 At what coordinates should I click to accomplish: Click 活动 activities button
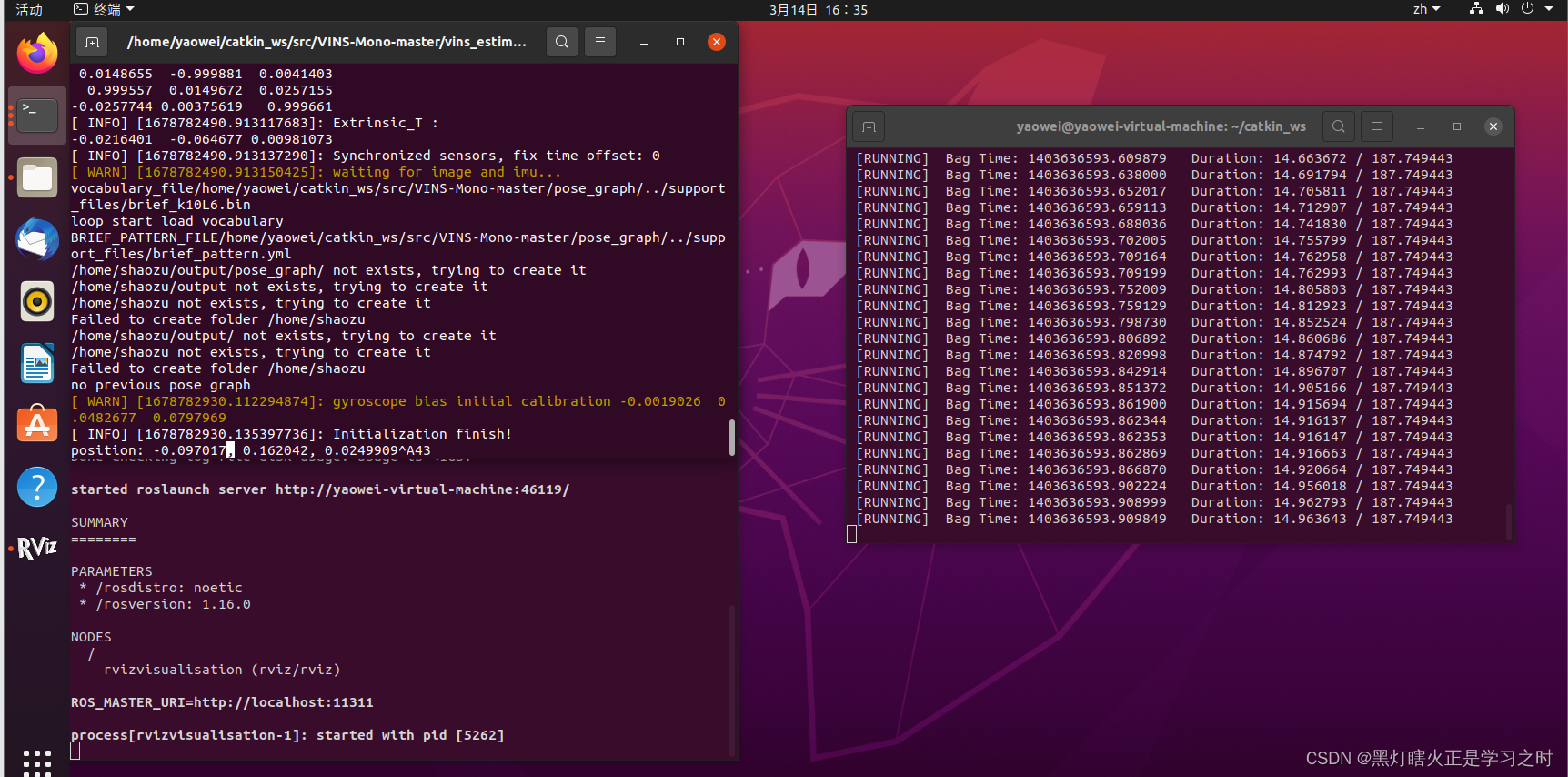tap(29, 9)
